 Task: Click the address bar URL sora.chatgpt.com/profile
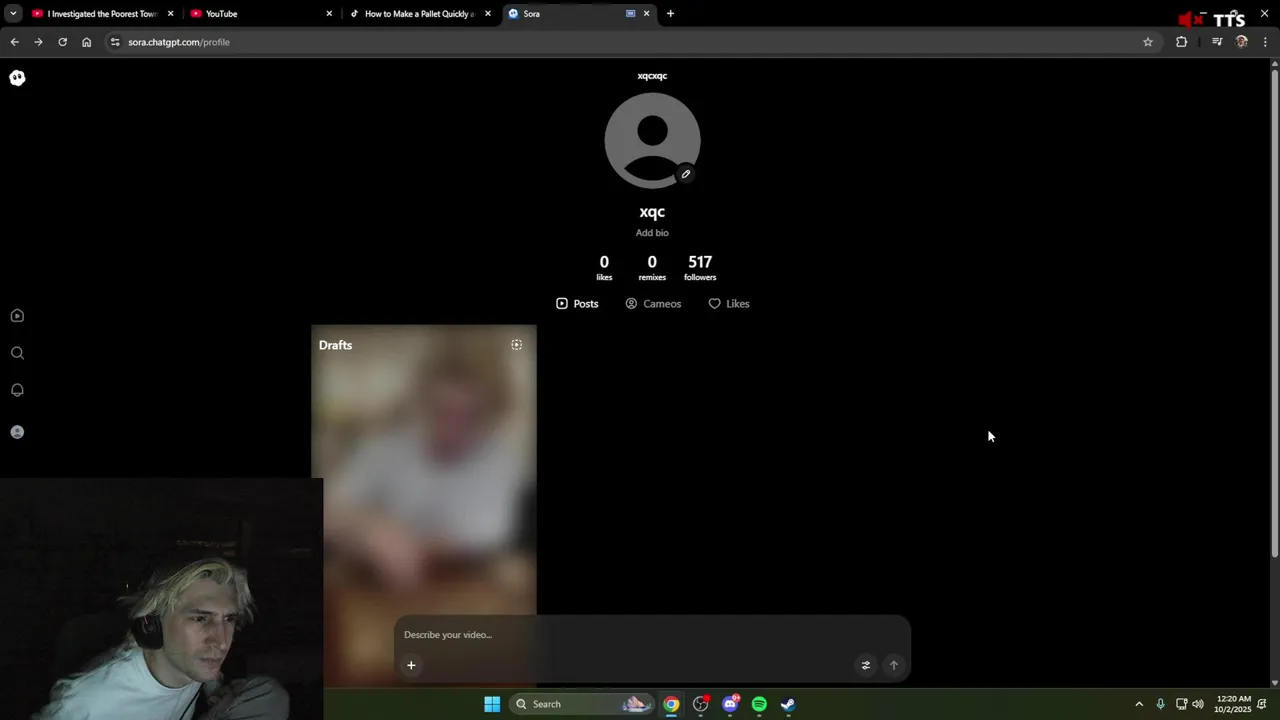pos(179,42)
